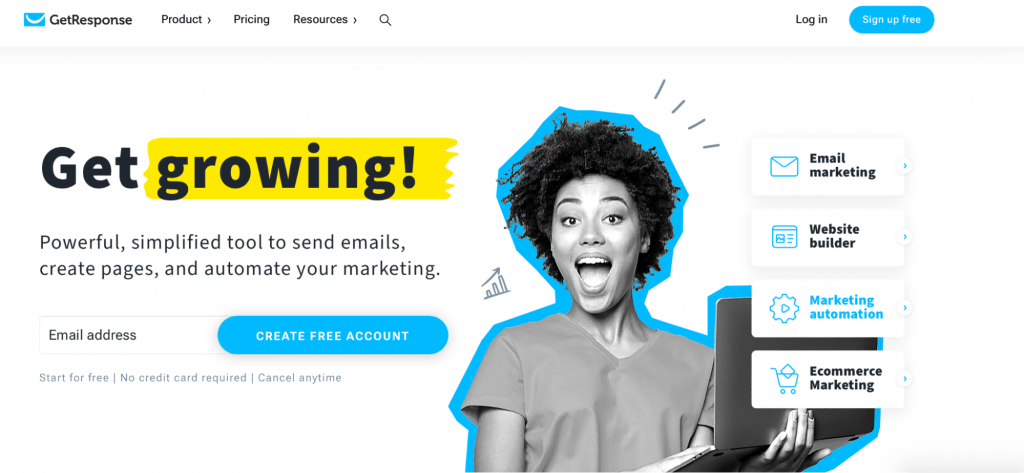Open search via magnifying glass icon
The width and height of the screenshot is (1024, 473).
(385, 20)
